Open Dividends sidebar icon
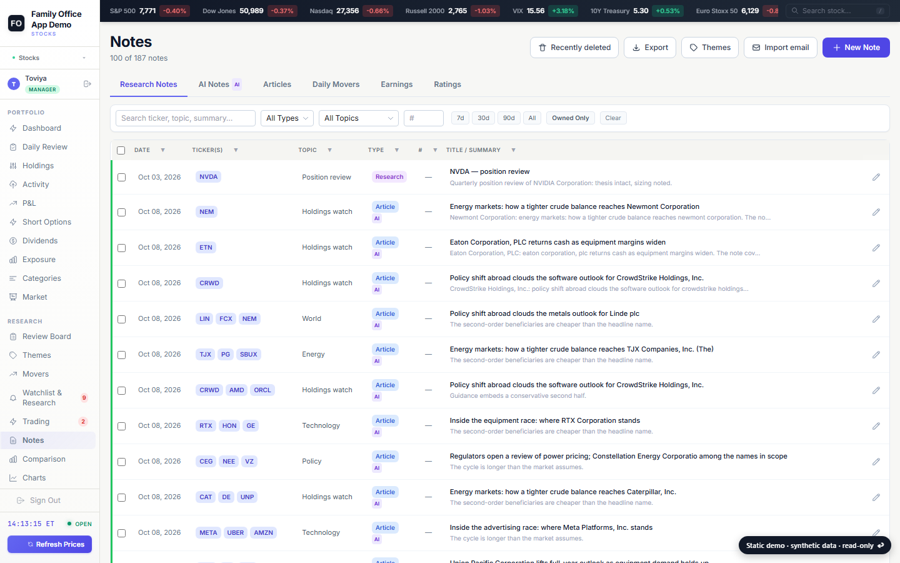The height and width of the screenshot is (563, 900). [x=13, y=241]
